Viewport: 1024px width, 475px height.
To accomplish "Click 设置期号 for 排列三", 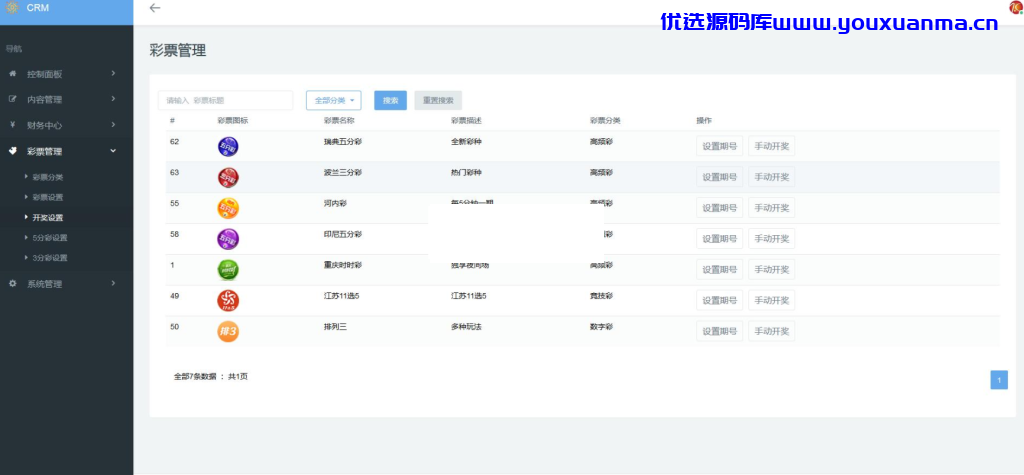I will point(720,331).
